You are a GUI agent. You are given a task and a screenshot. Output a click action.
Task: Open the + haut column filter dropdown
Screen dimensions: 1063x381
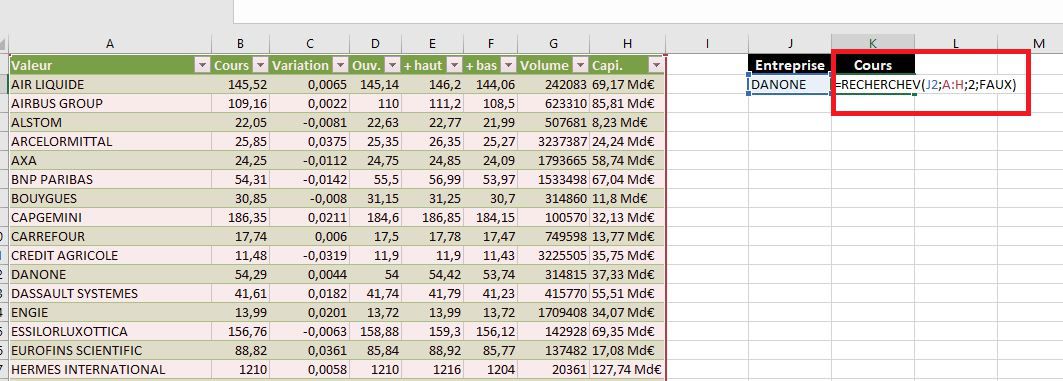(x=455, y=66)
